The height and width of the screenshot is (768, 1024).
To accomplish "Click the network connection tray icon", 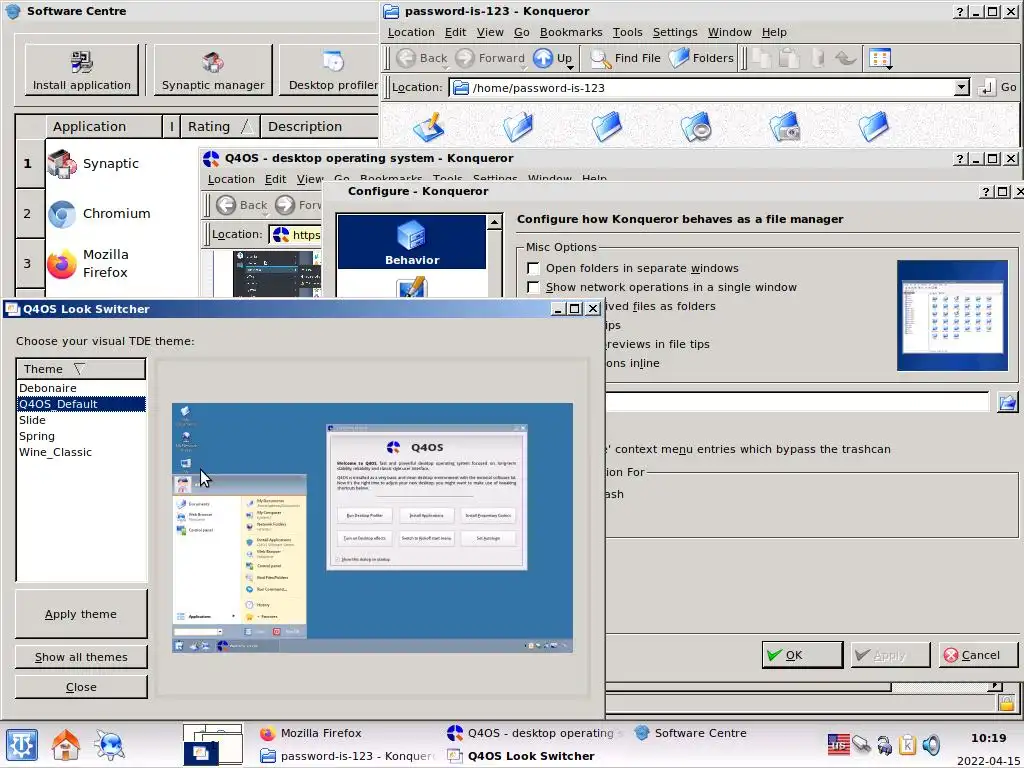I will (861, 744).
